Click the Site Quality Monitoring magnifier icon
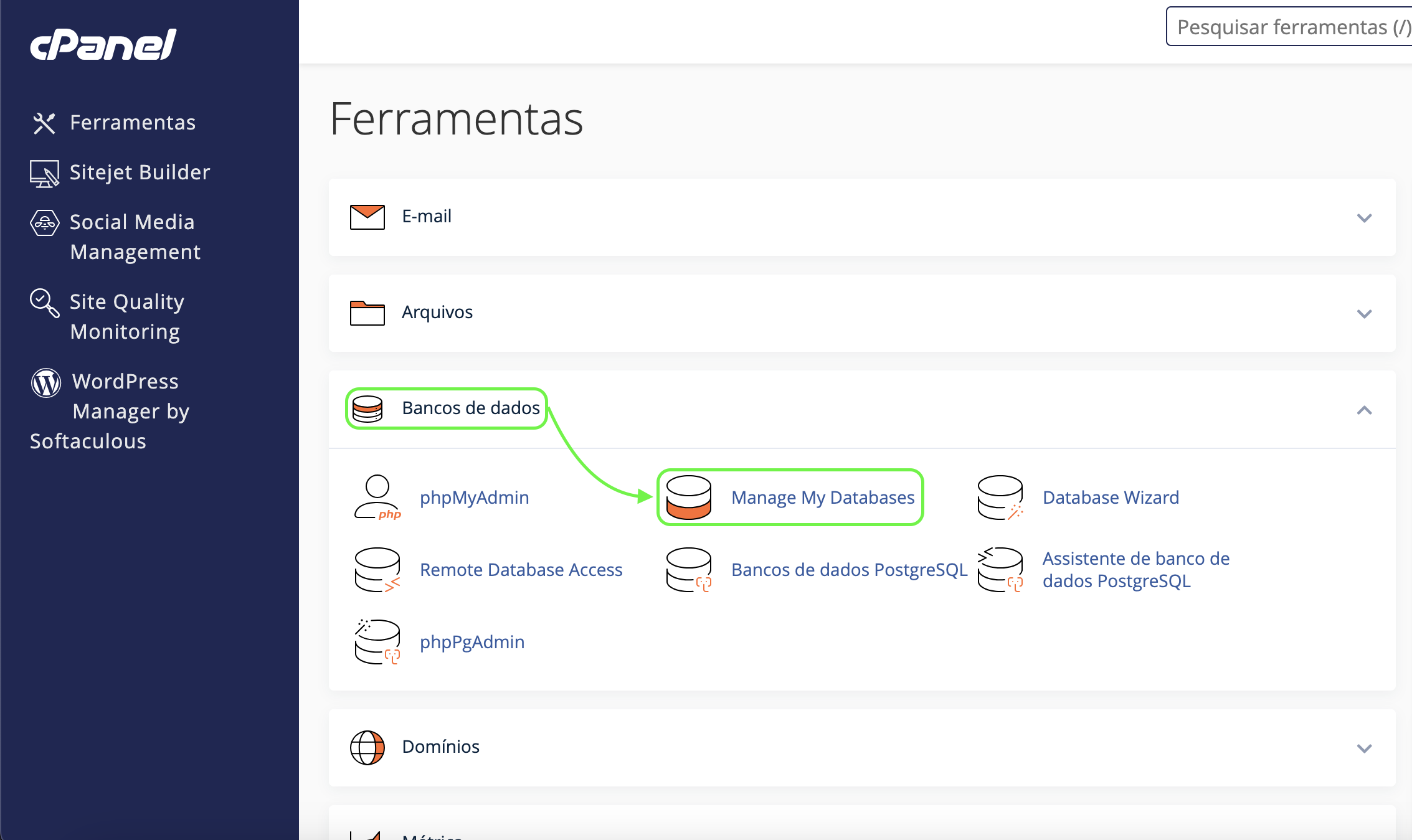 tap(45, 303)
